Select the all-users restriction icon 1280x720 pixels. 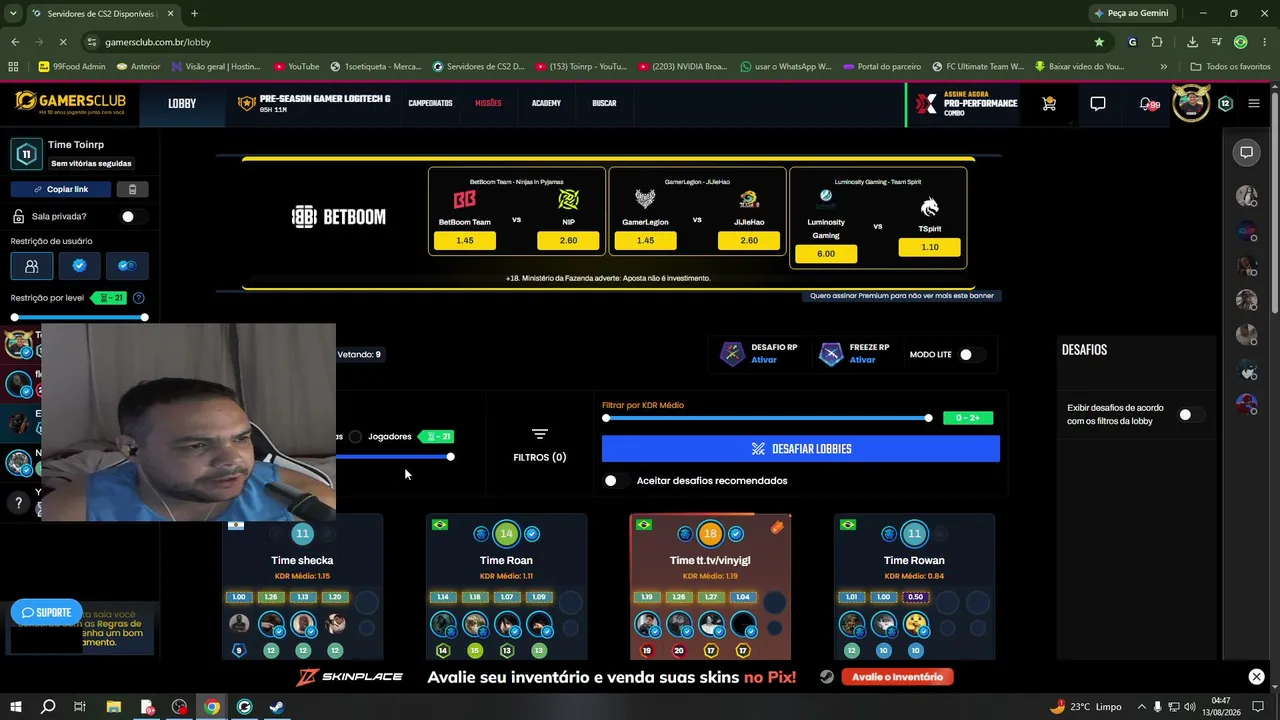coord(32,266)
